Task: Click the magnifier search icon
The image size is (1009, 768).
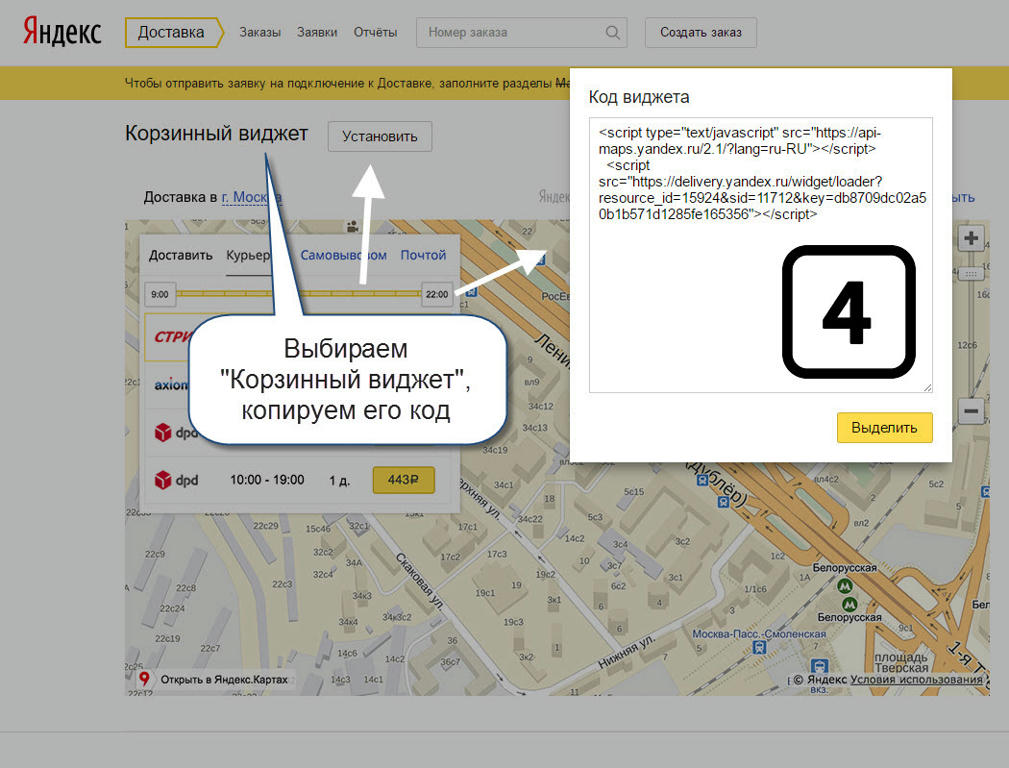Action: (x=613, y=32)
